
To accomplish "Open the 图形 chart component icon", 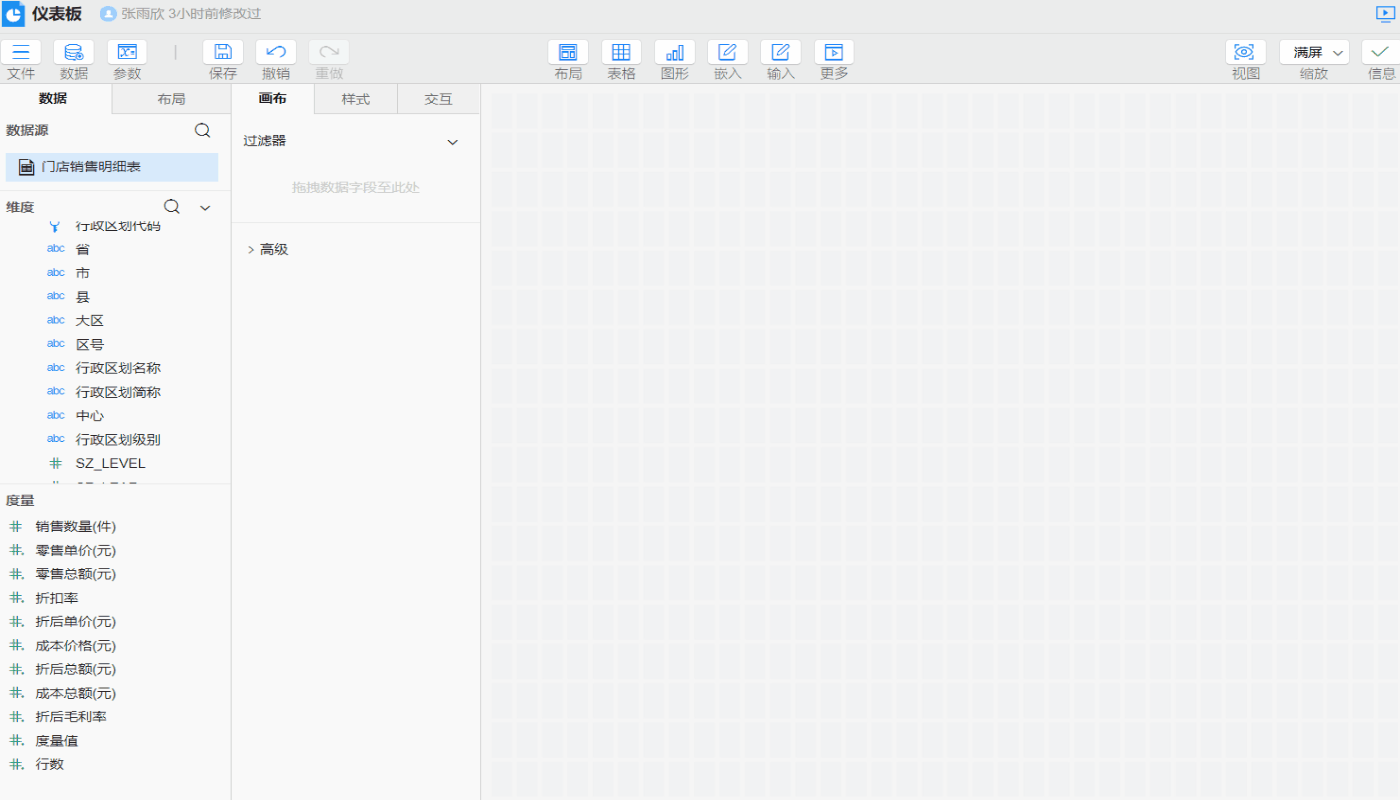I will (675, 53).
